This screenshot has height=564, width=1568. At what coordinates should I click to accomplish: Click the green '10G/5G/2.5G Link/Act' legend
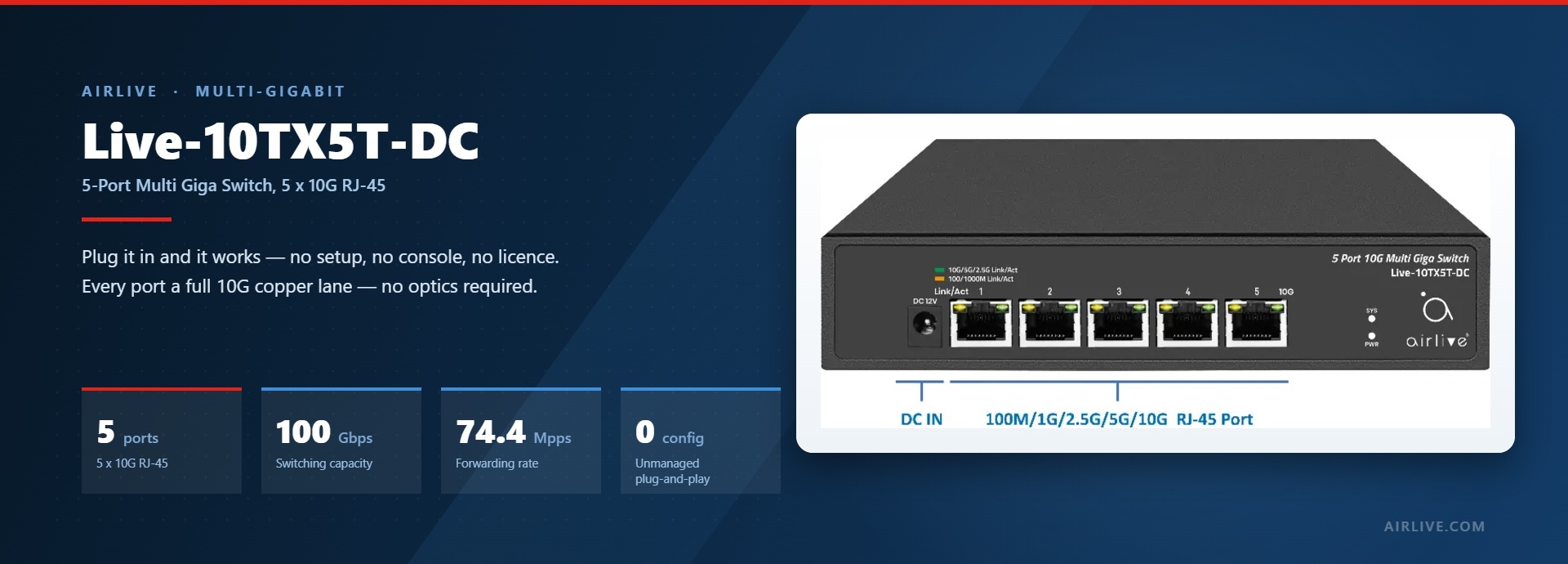pyautogui.click(x=976, y=270)
